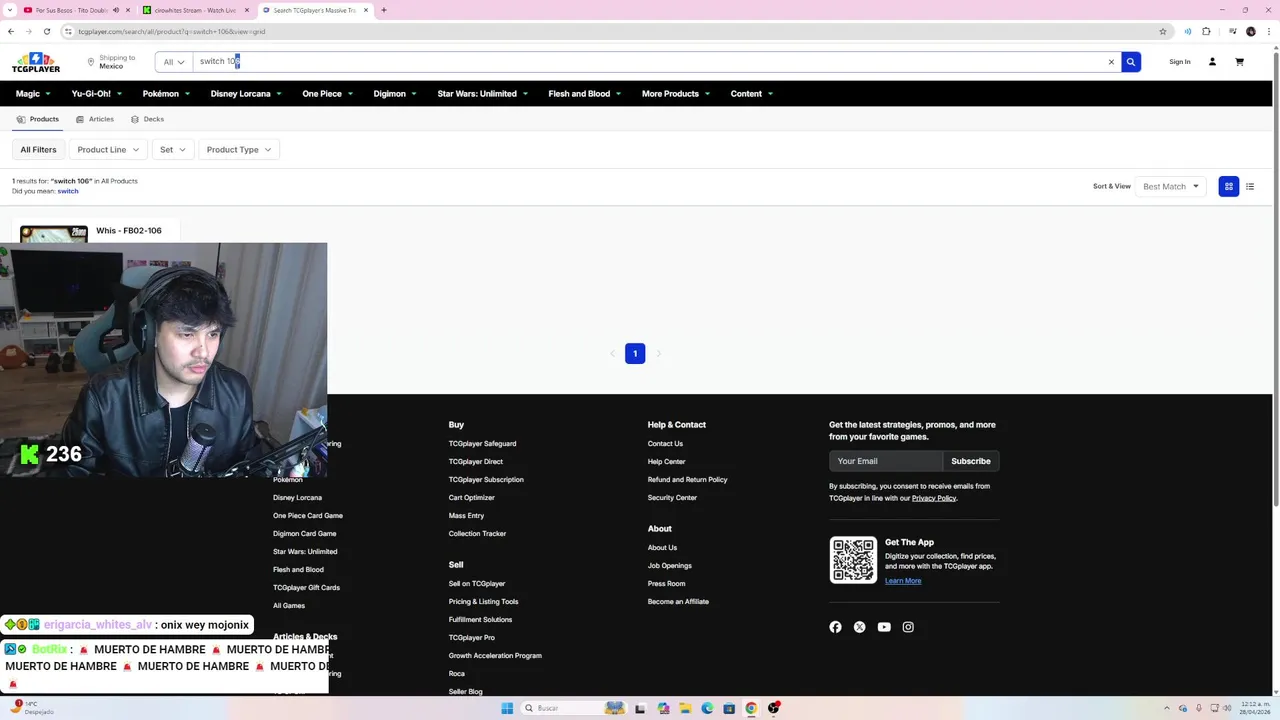Open Privacy Policy link

[x=934, y=498]
